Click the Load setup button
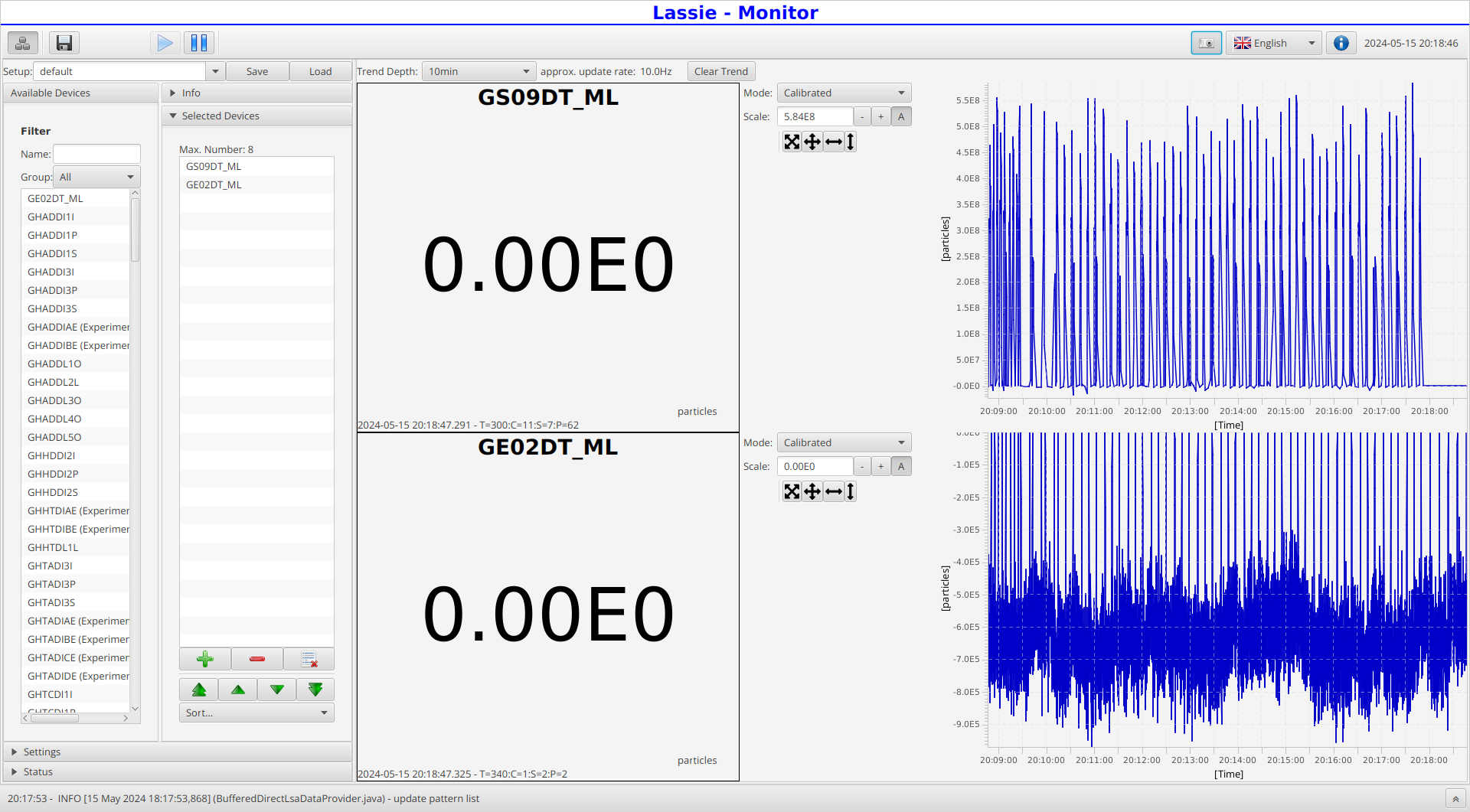 (320, 71)
